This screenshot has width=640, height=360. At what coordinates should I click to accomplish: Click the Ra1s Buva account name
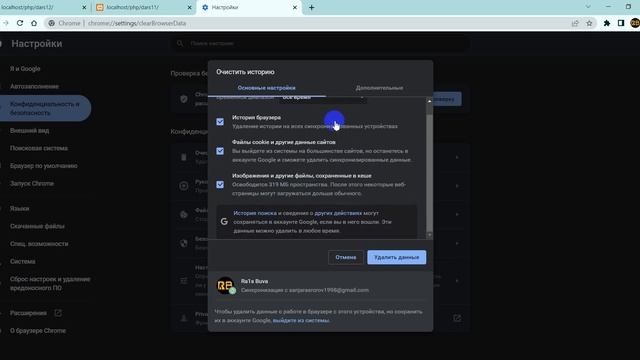point(254,281)
